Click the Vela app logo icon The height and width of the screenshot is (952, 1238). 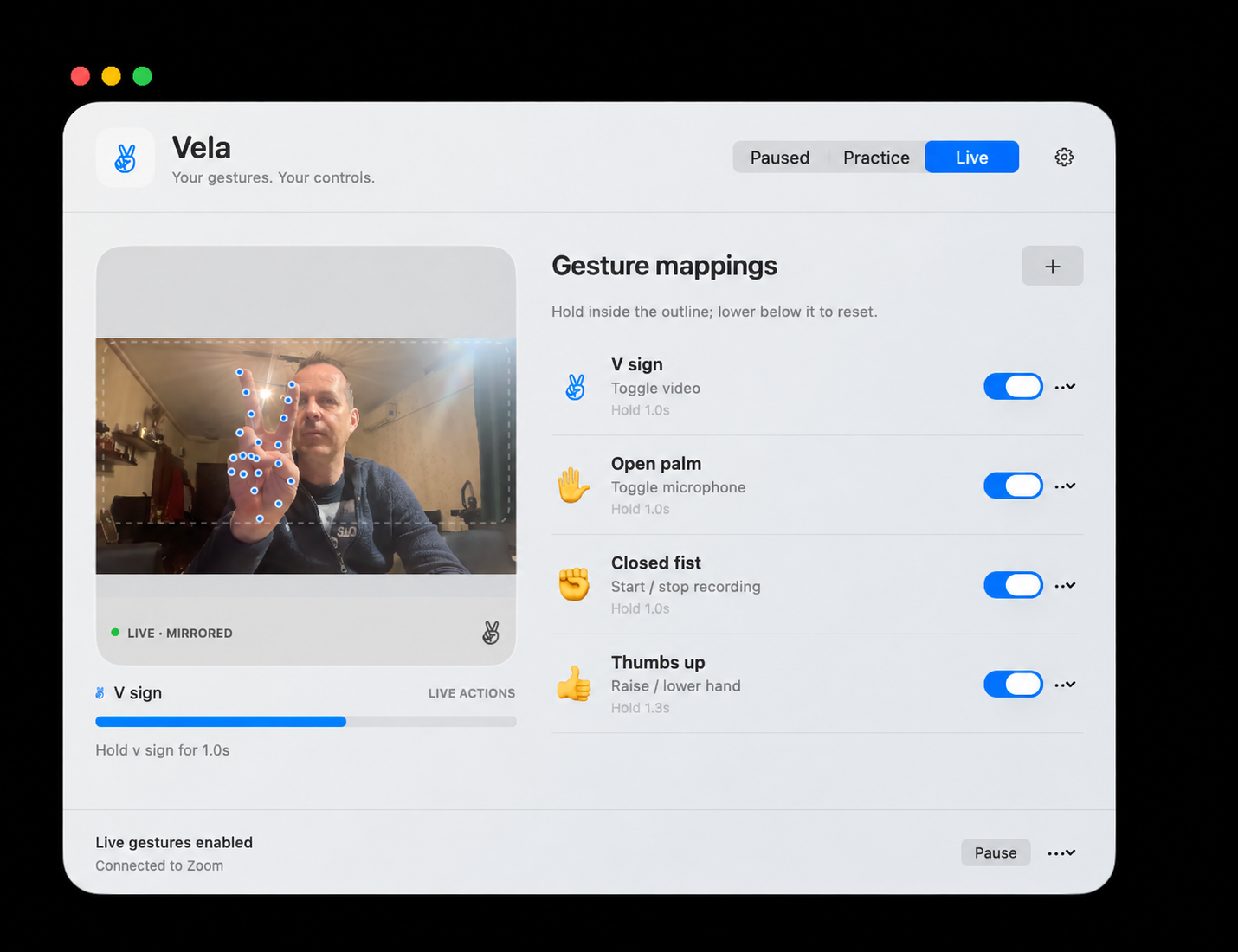point(126,158)
